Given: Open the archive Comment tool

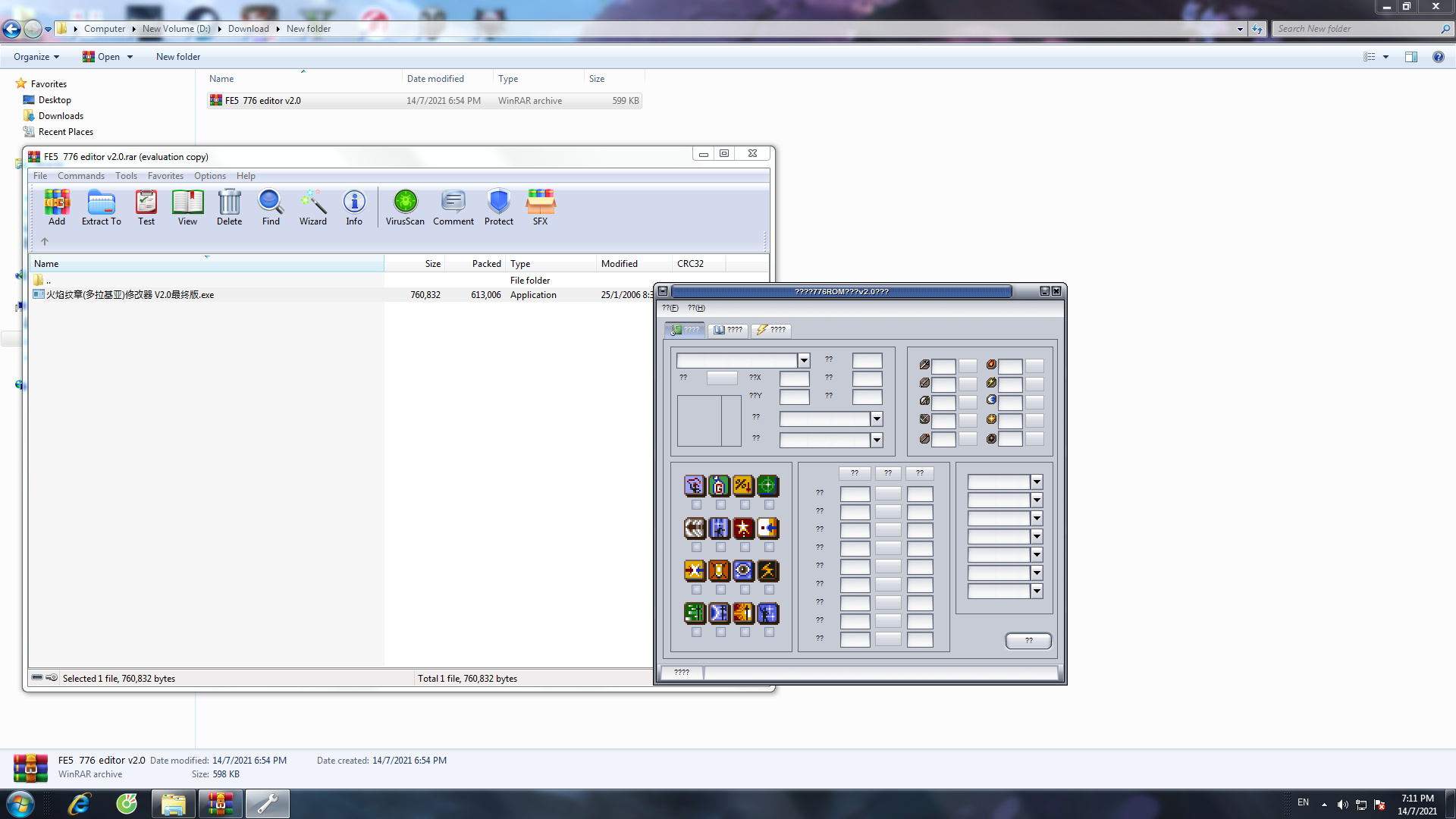Looking at the screenshot, I should (453, 207).
